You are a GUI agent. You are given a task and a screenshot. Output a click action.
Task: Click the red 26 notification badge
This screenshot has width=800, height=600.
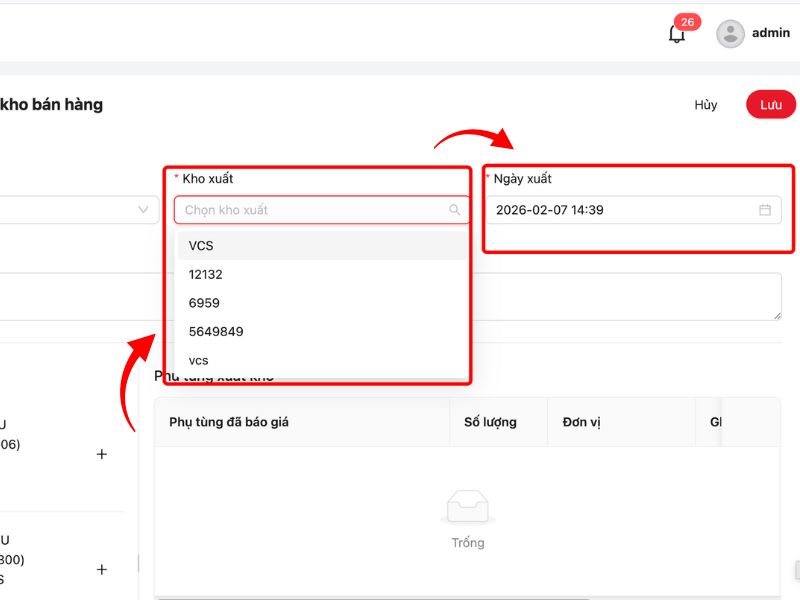687,22
